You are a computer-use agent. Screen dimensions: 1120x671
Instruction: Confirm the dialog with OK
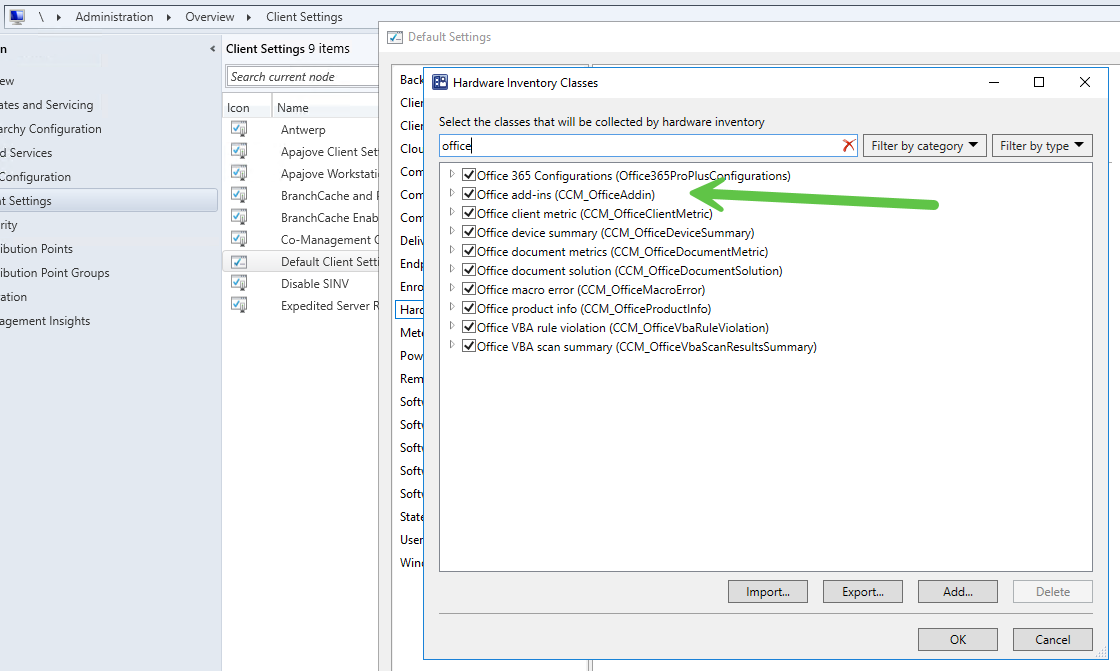(958, 640)
